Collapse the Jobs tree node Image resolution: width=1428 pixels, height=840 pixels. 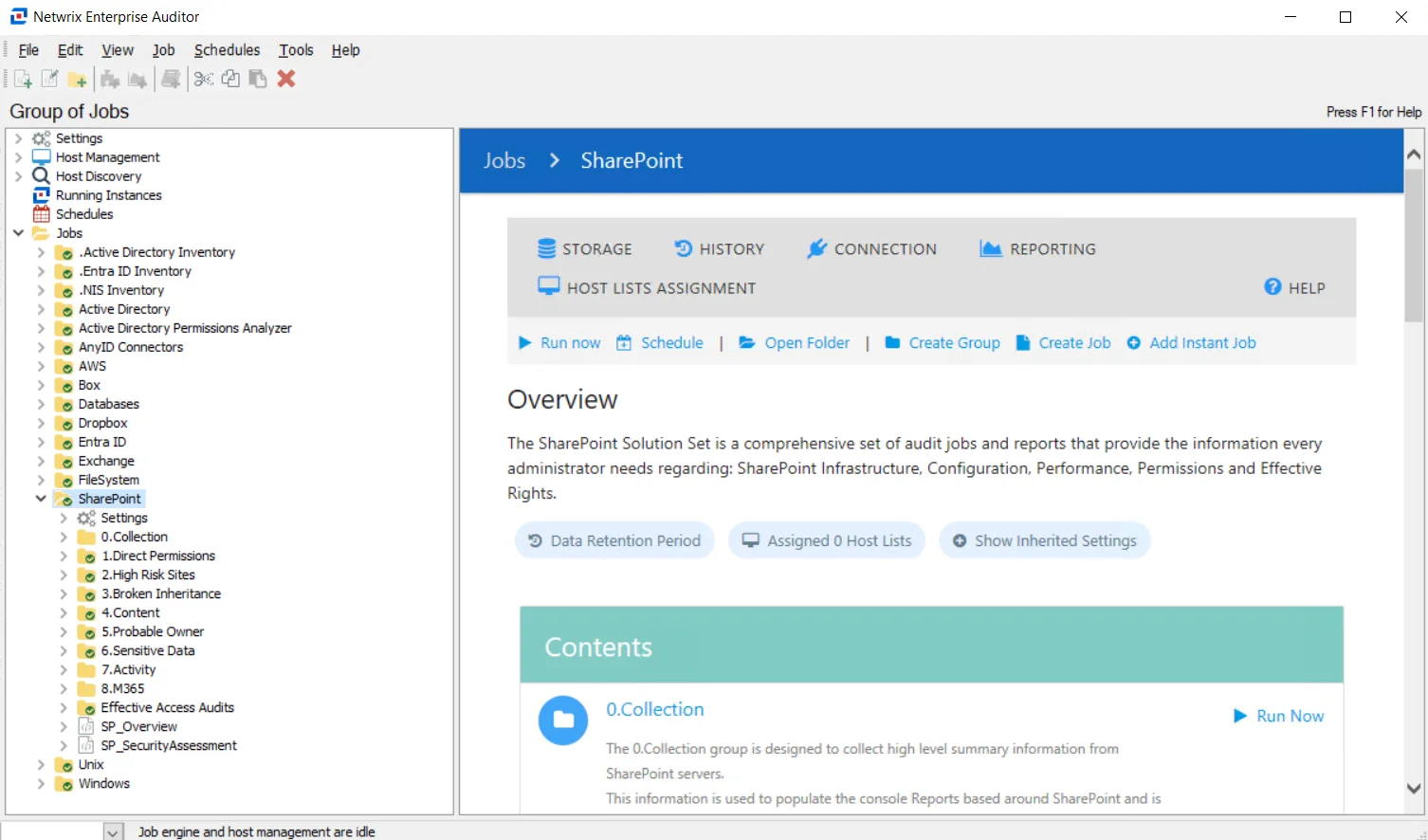tap(18, 232)
